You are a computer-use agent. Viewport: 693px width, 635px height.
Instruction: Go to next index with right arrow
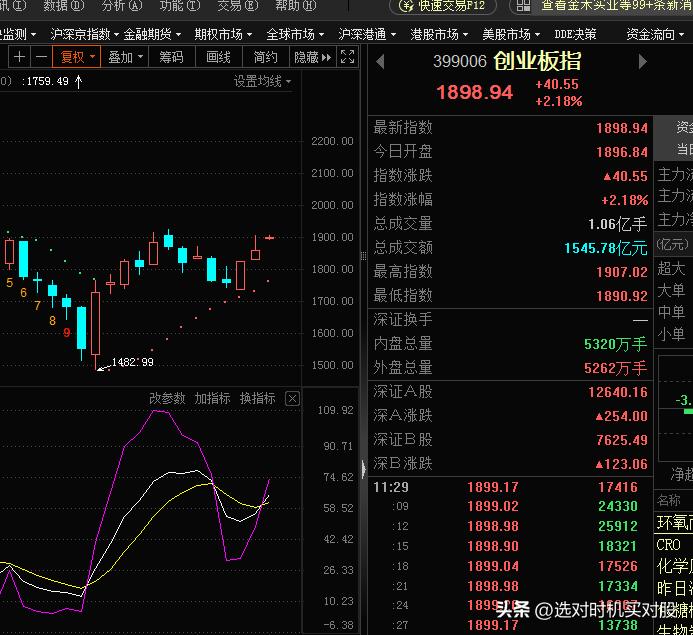[x=643, y=61]
